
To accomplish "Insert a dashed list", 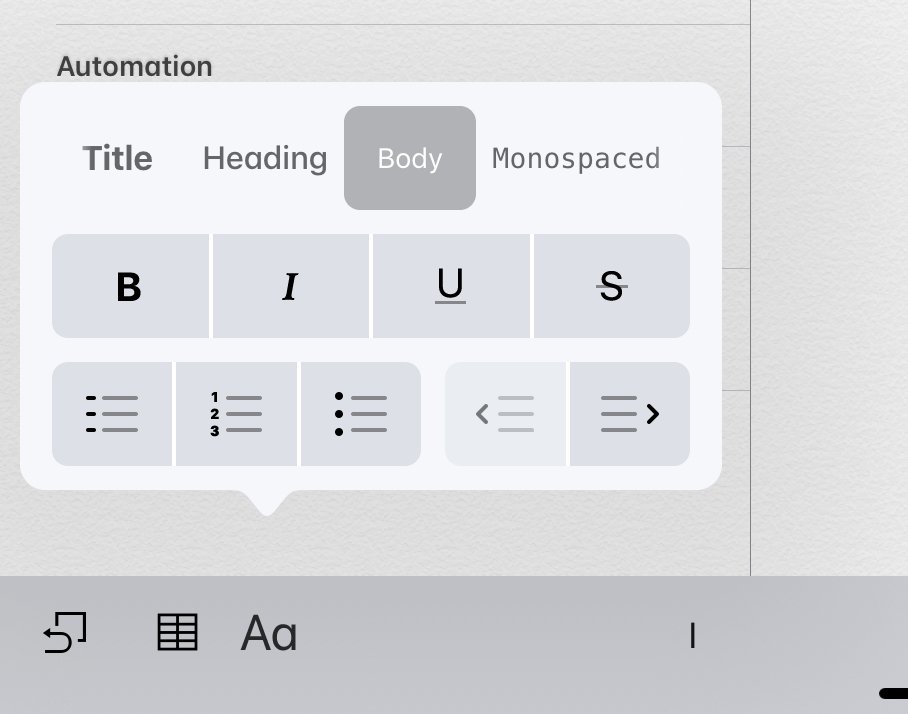I will click(x=112, y=414).
